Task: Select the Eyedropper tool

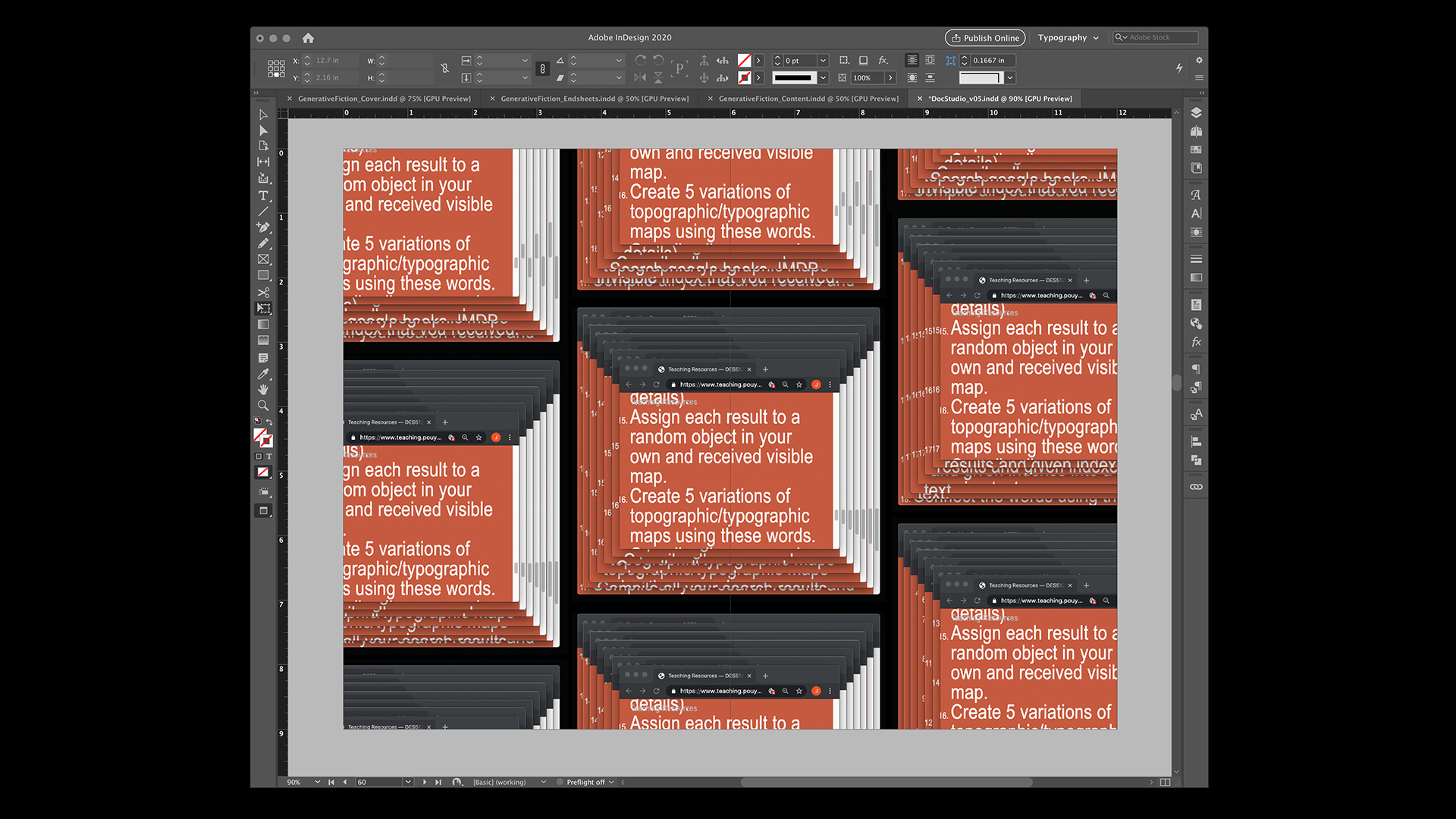Action: [263, 374]
